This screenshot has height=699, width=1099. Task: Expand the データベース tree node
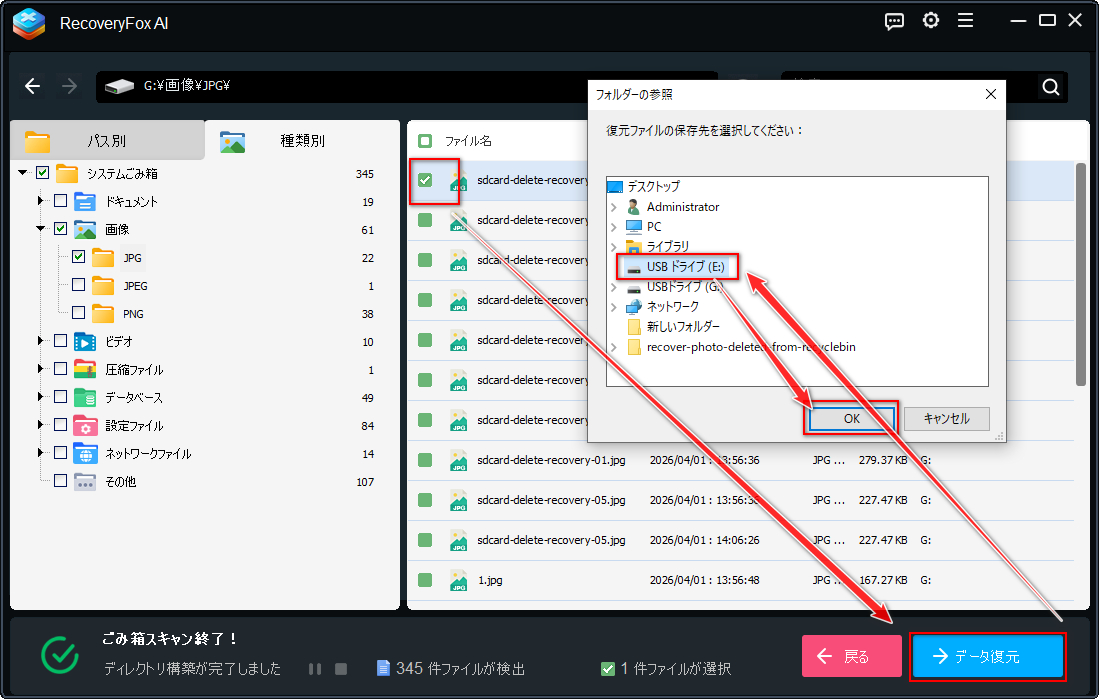click(x=41, y=397)
